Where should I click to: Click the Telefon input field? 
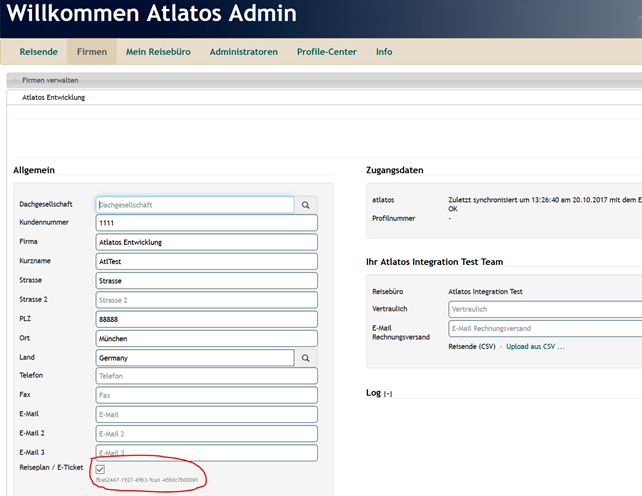click(x=206, y=376)
